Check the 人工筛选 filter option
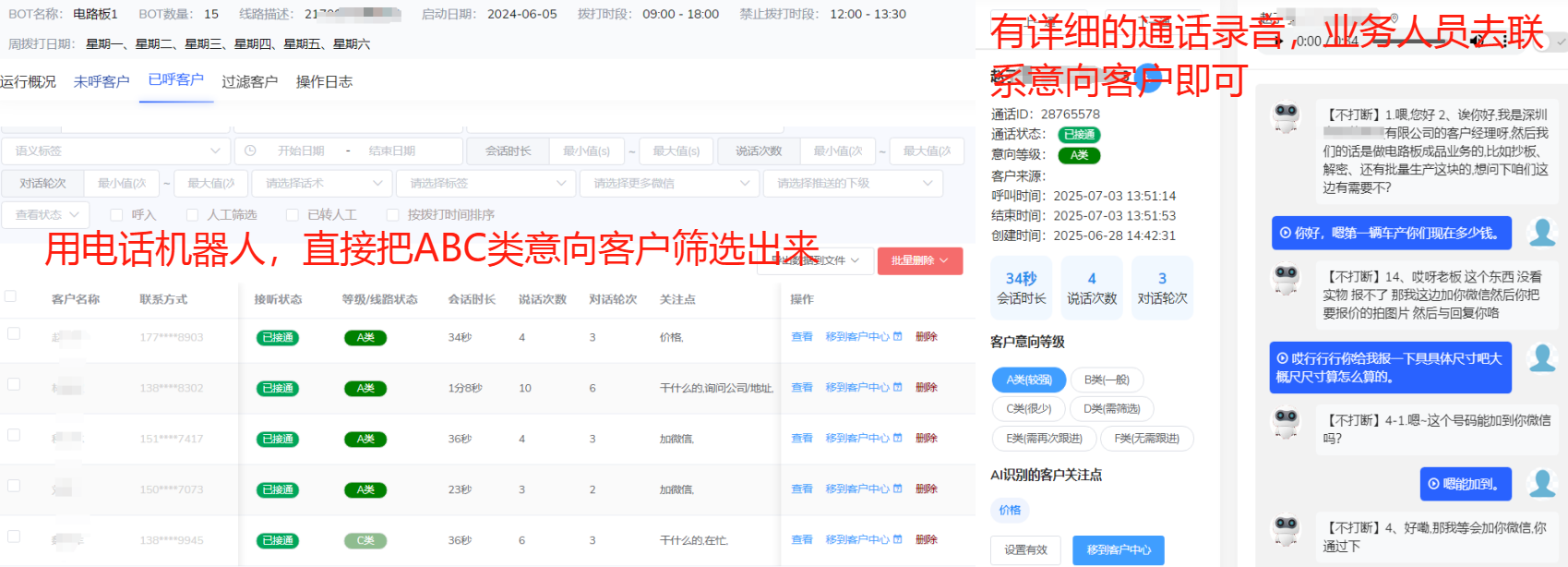The image size is (1568, 567). [x=192, y=215]
